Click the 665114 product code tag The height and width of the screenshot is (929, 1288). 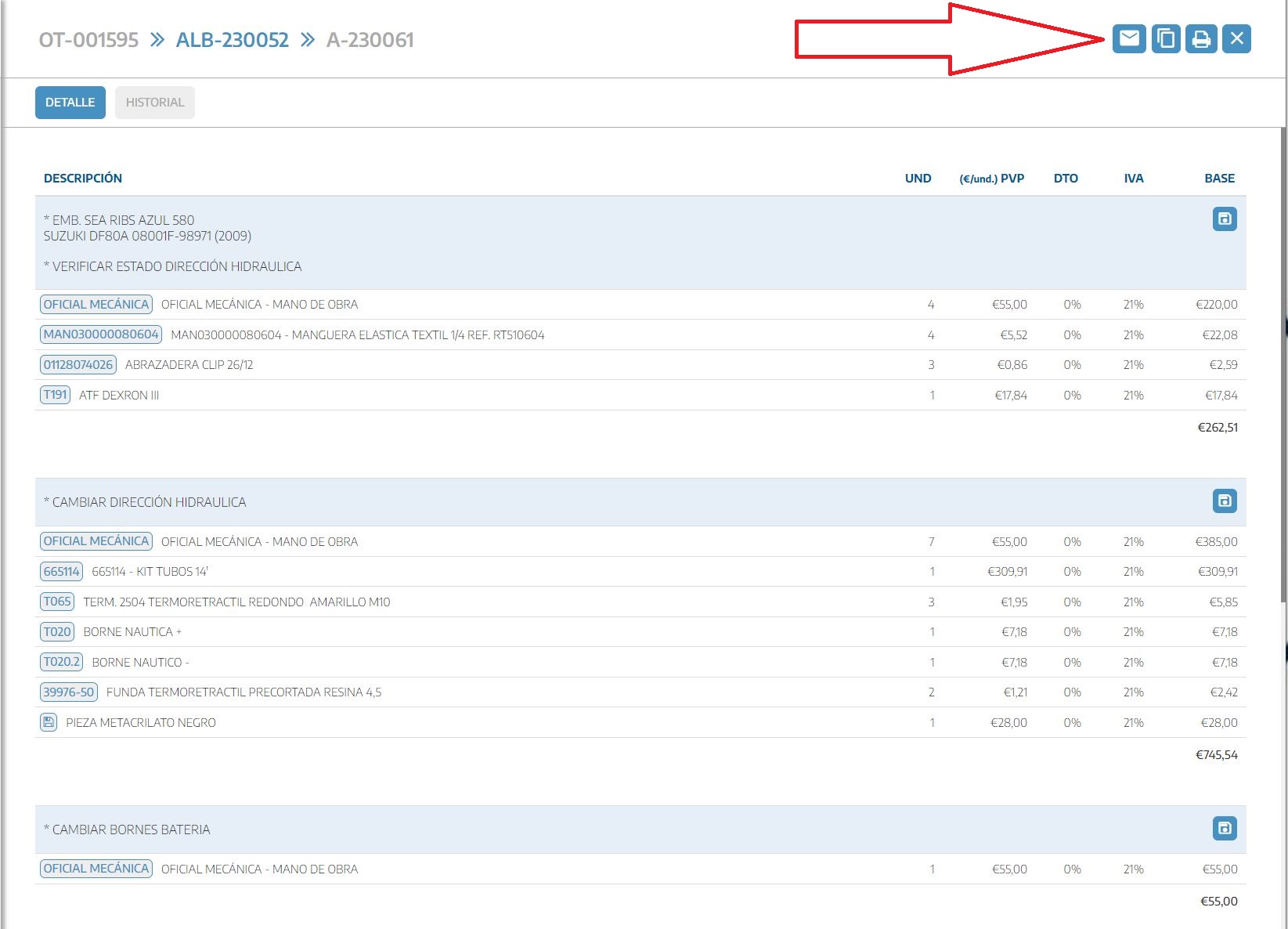(61, 572)
